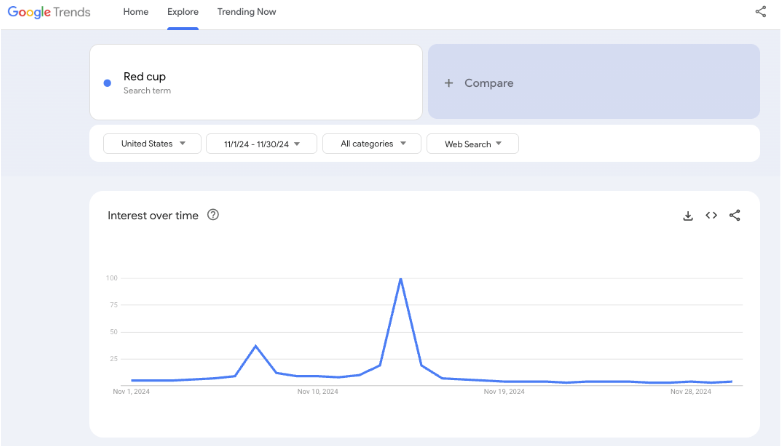Viewport: 781px width, 446px height.
Task: Edit the Red cup search term
Action: [256, 82]
